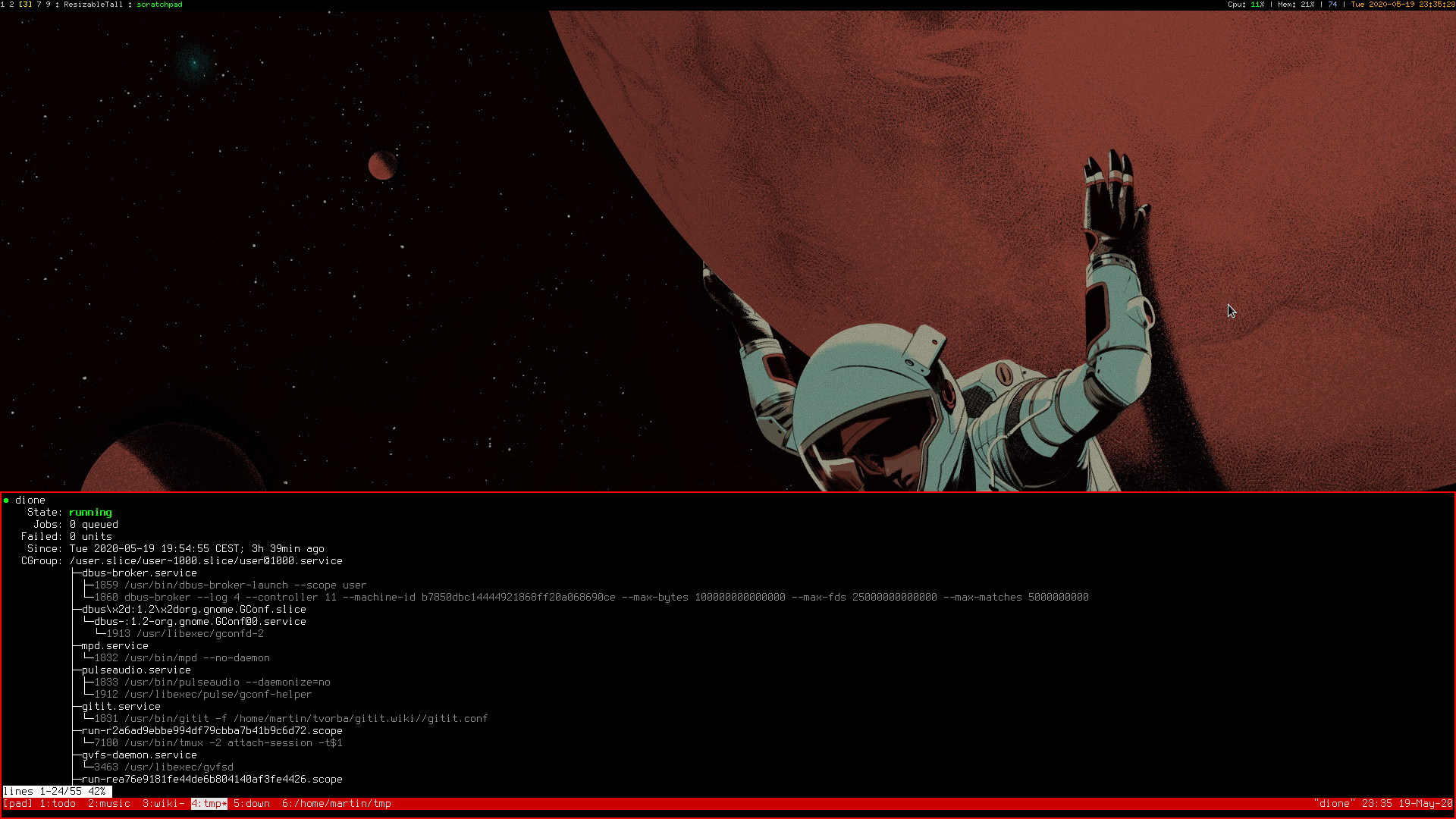Click the Cpu 11% readout
This screenshot has height=819, width=1456.
click(1246, 5)
